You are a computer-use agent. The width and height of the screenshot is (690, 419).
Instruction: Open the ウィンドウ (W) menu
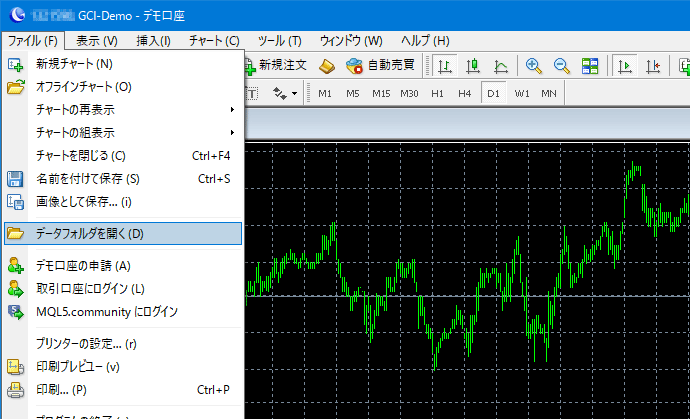pos(351,41)
